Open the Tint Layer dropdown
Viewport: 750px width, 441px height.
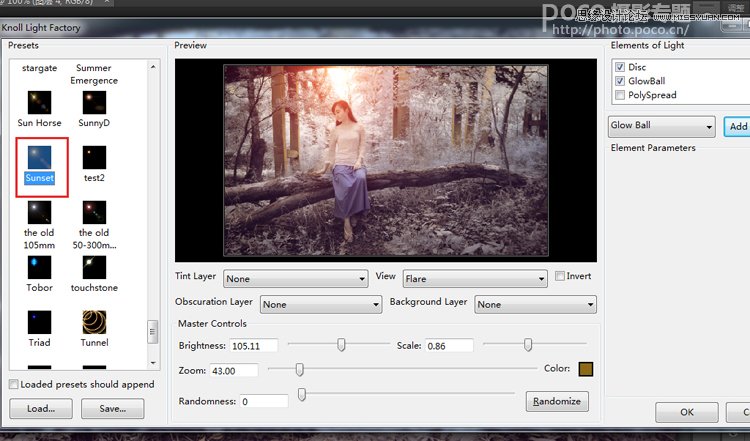pos(295,279)
